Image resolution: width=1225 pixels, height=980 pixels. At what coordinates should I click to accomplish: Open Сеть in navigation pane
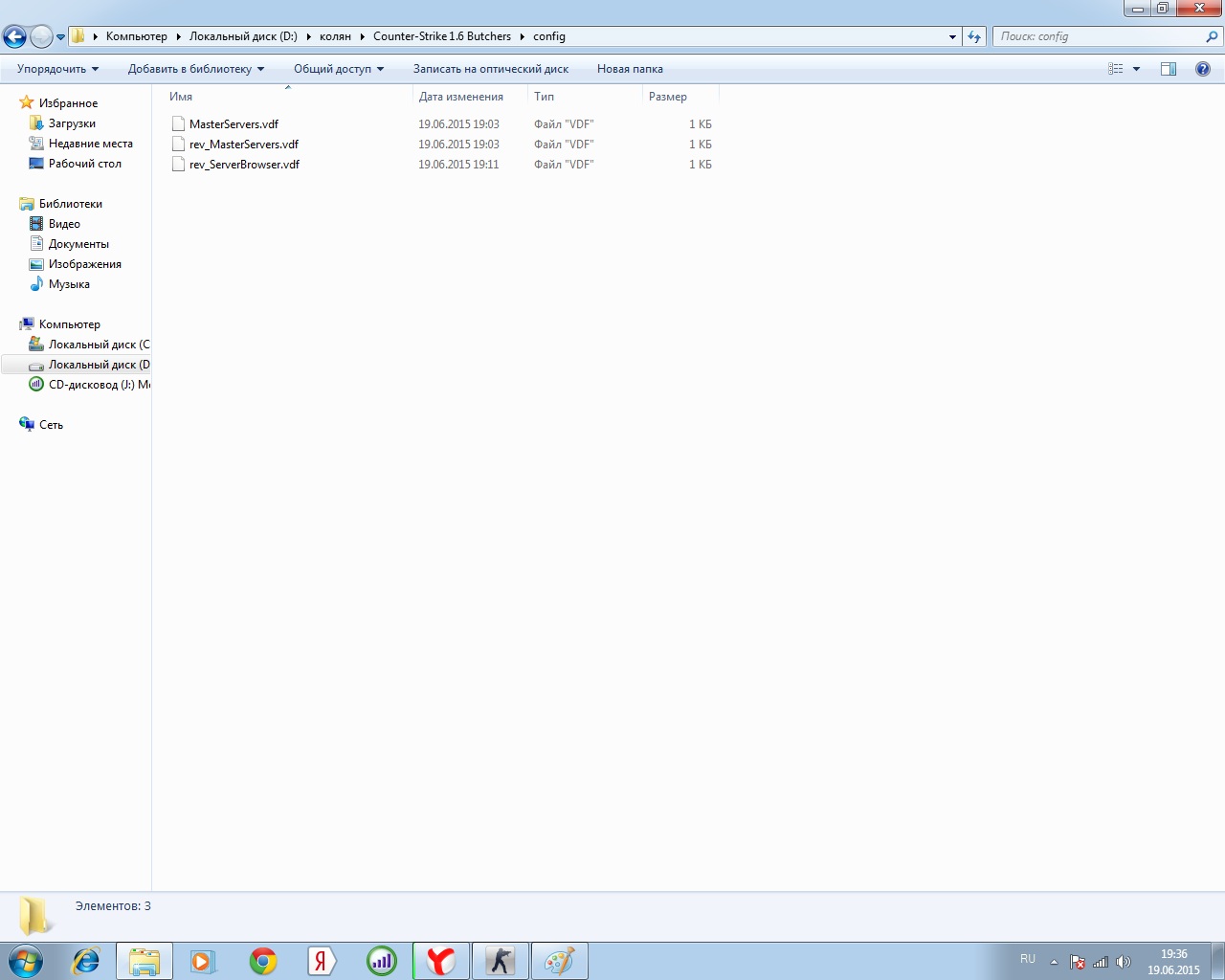[x=51, y=425]
